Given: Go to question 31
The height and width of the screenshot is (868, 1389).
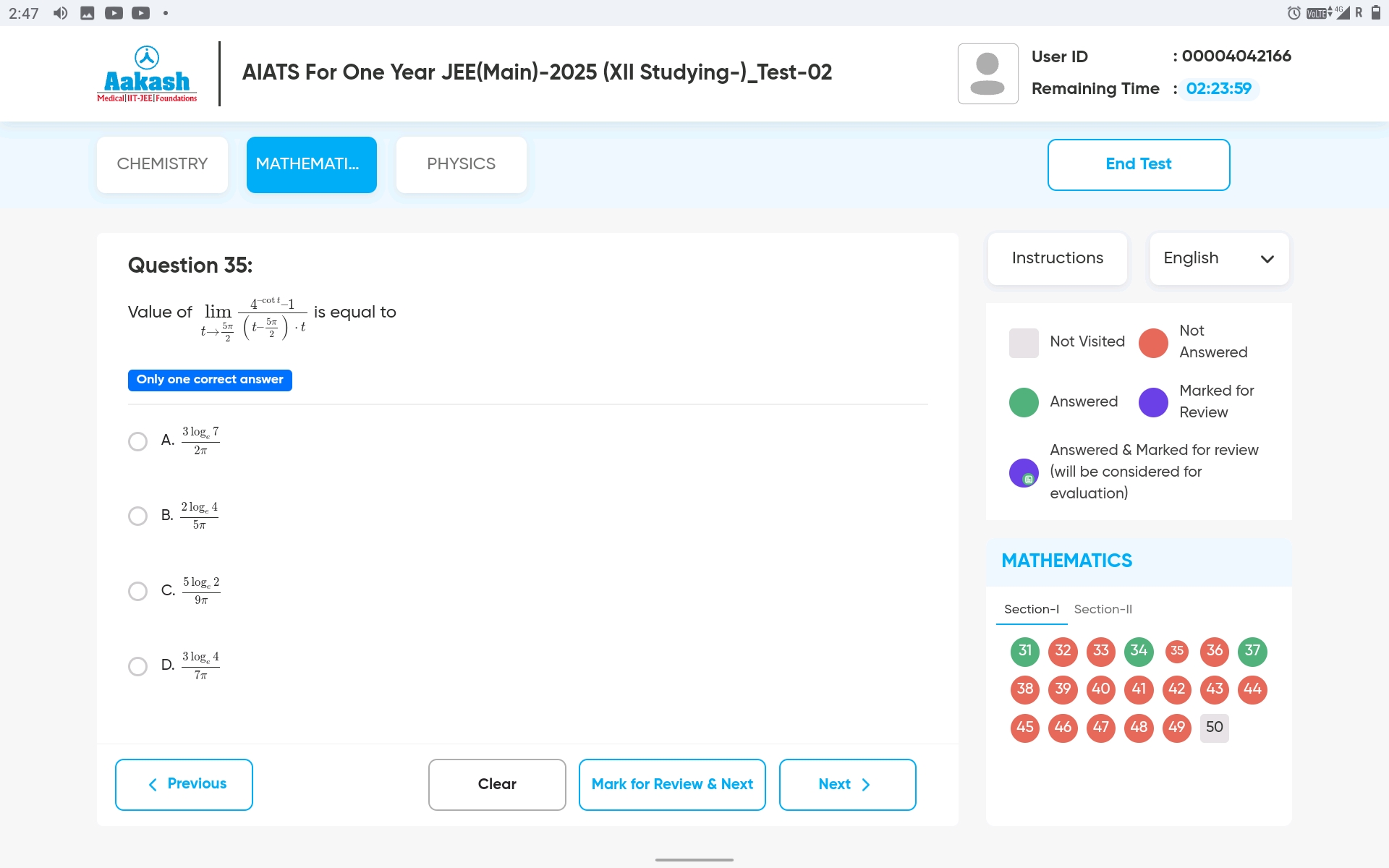Looking at the screenshot, I should pyautogui.click(x=1024, y=651).
